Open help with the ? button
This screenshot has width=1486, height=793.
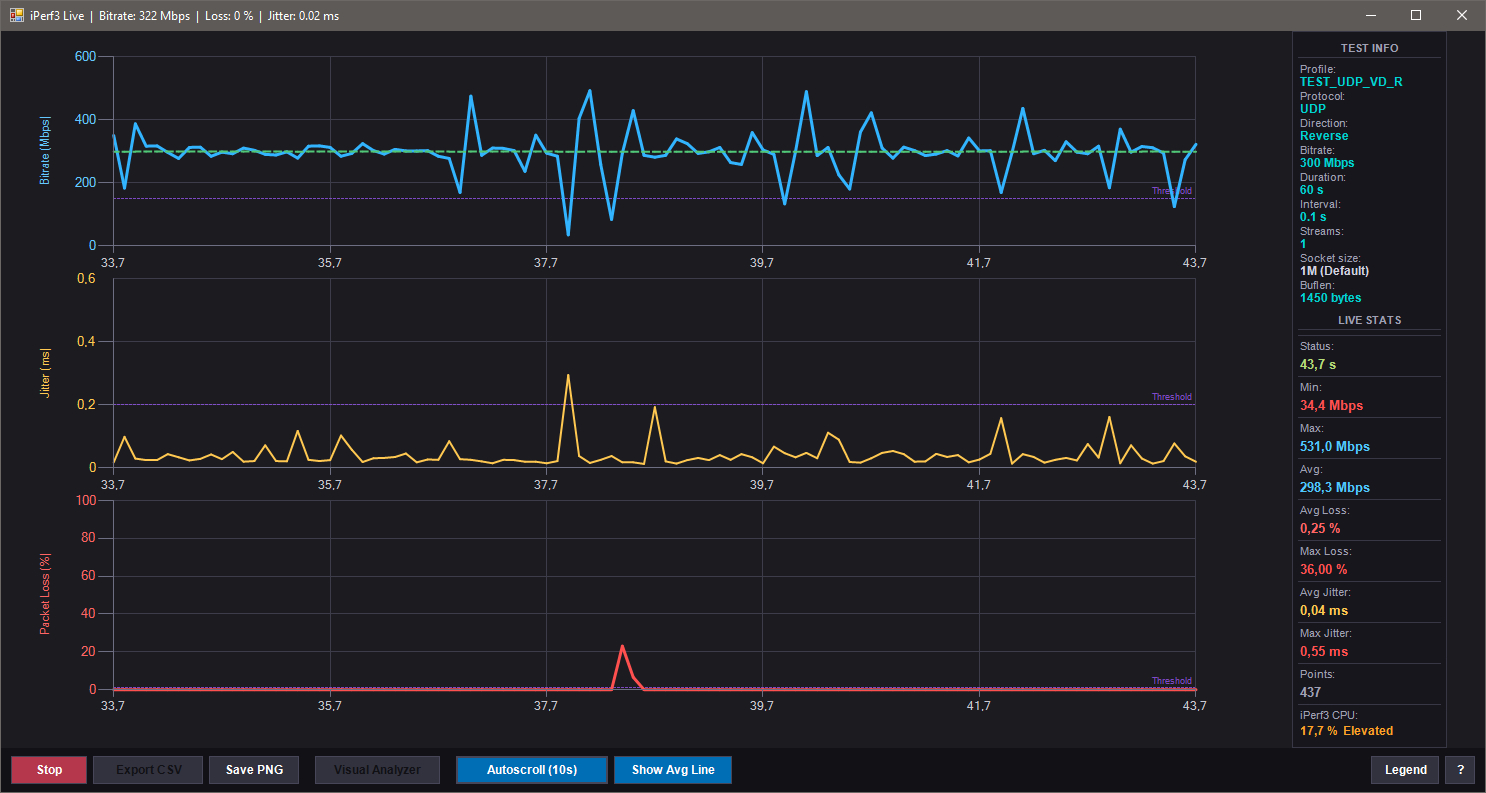pyautogui.click(x=1460, y=770)
